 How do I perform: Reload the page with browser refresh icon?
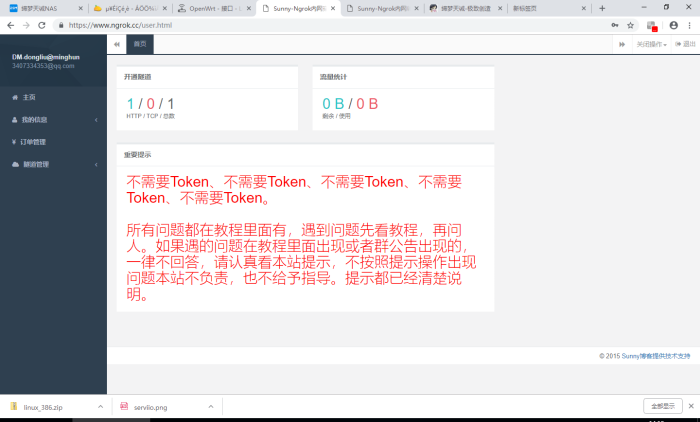click(42, 24)
